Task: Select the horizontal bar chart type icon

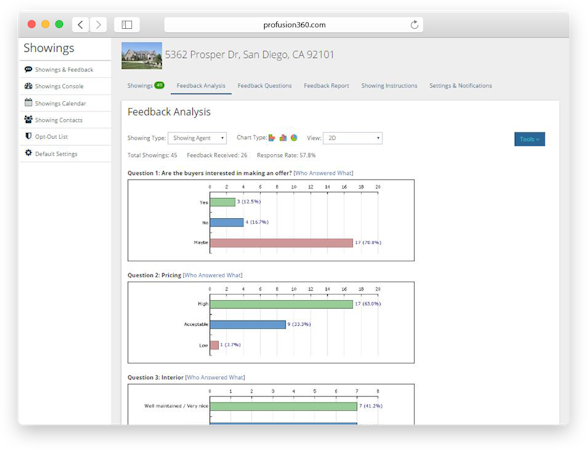Action: pyautogui.click(x=272, y=138)
